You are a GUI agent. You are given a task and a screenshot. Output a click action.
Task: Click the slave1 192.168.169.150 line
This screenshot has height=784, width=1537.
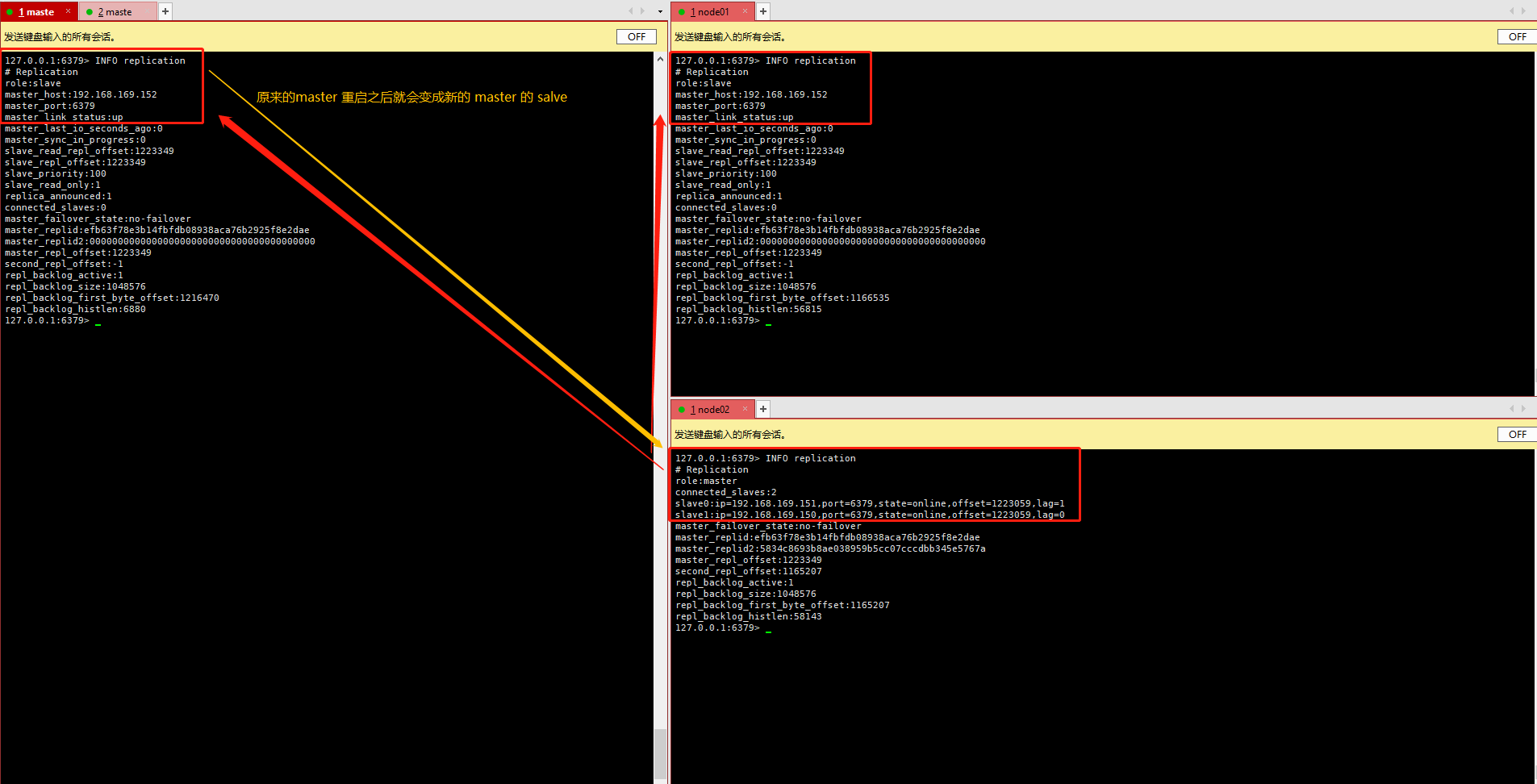click(x=870, y=515)
